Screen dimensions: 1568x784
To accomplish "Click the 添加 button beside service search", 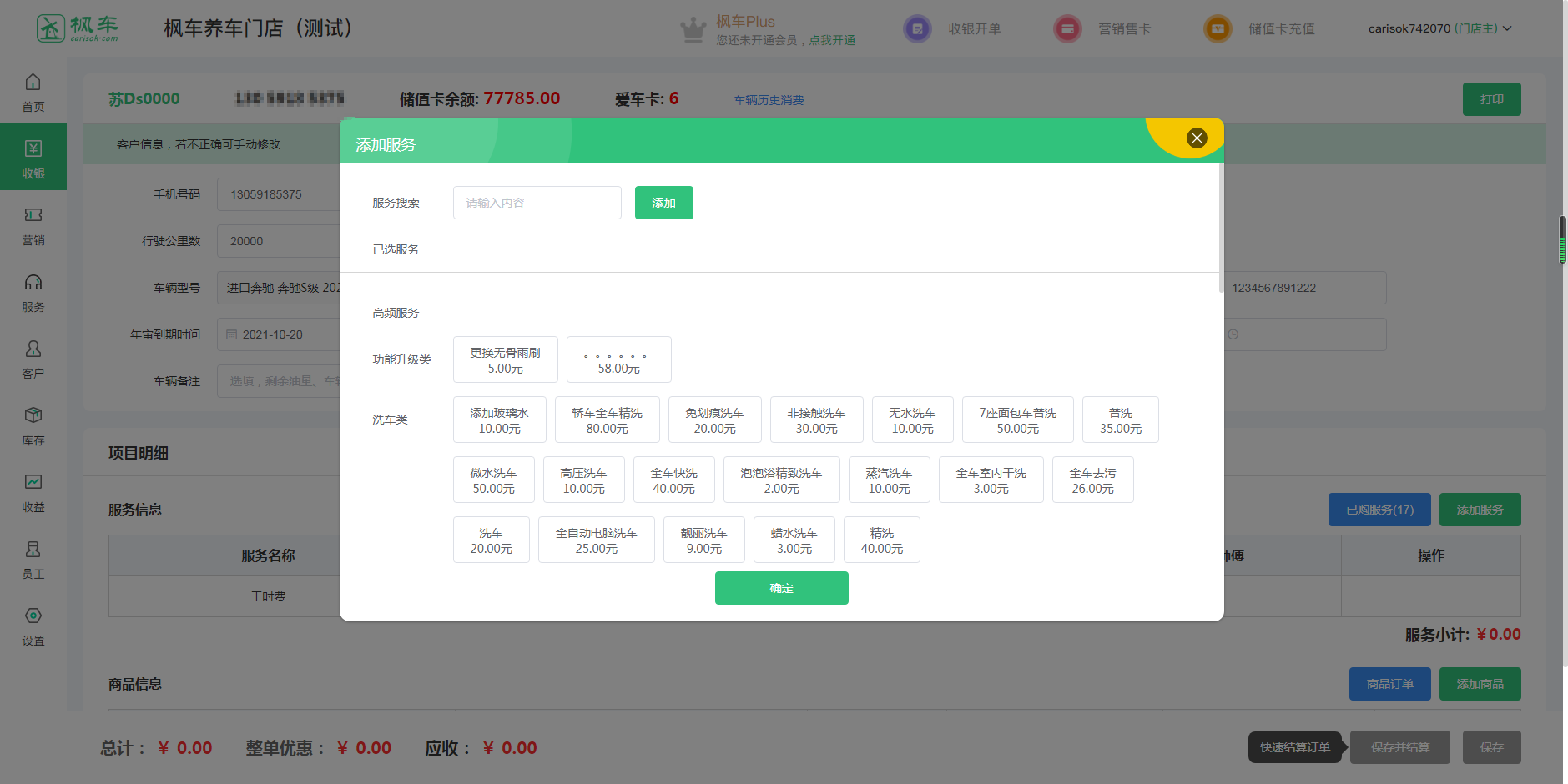I will (663, 203).
